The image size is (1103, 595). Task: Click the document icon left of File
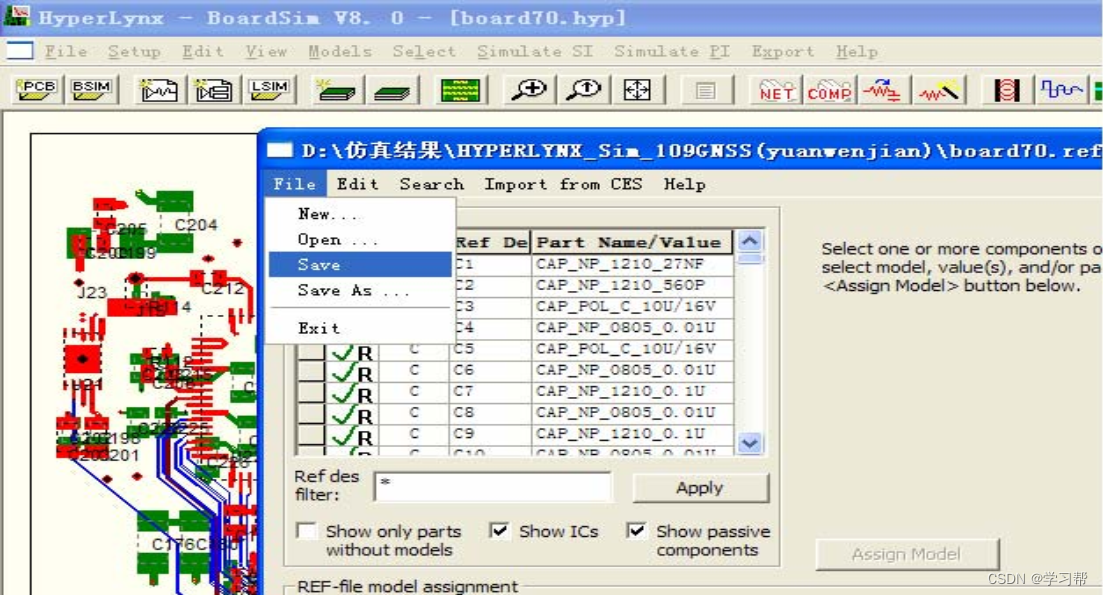[x=20, y=51]
